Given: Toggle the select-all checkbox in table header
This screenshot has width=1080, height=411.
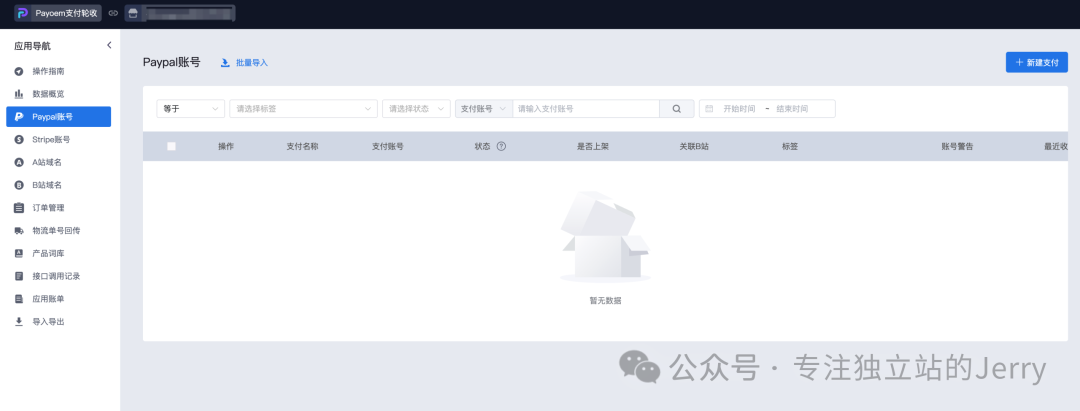Looking at the screenshot, I should 172,146.
